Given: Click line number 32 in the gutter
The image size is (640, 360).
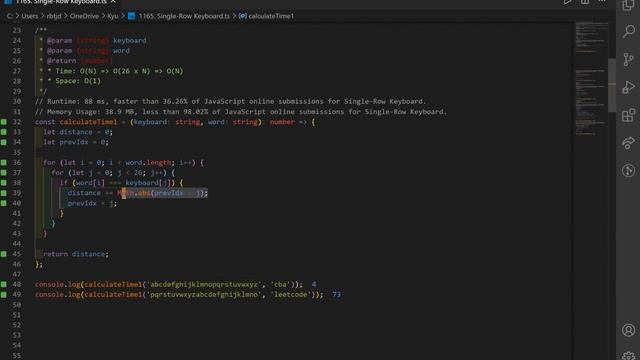Looking at the screenshot, I should coord(16,122).
